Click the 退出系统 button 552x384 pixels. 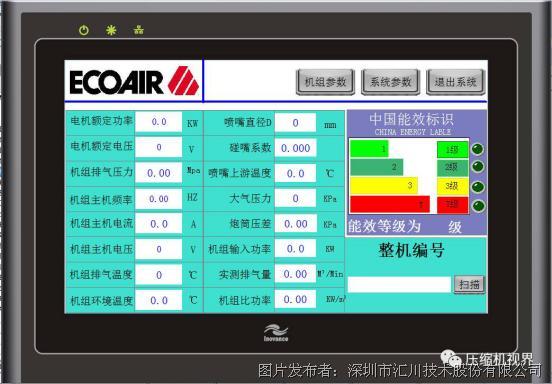pos(456,82)
